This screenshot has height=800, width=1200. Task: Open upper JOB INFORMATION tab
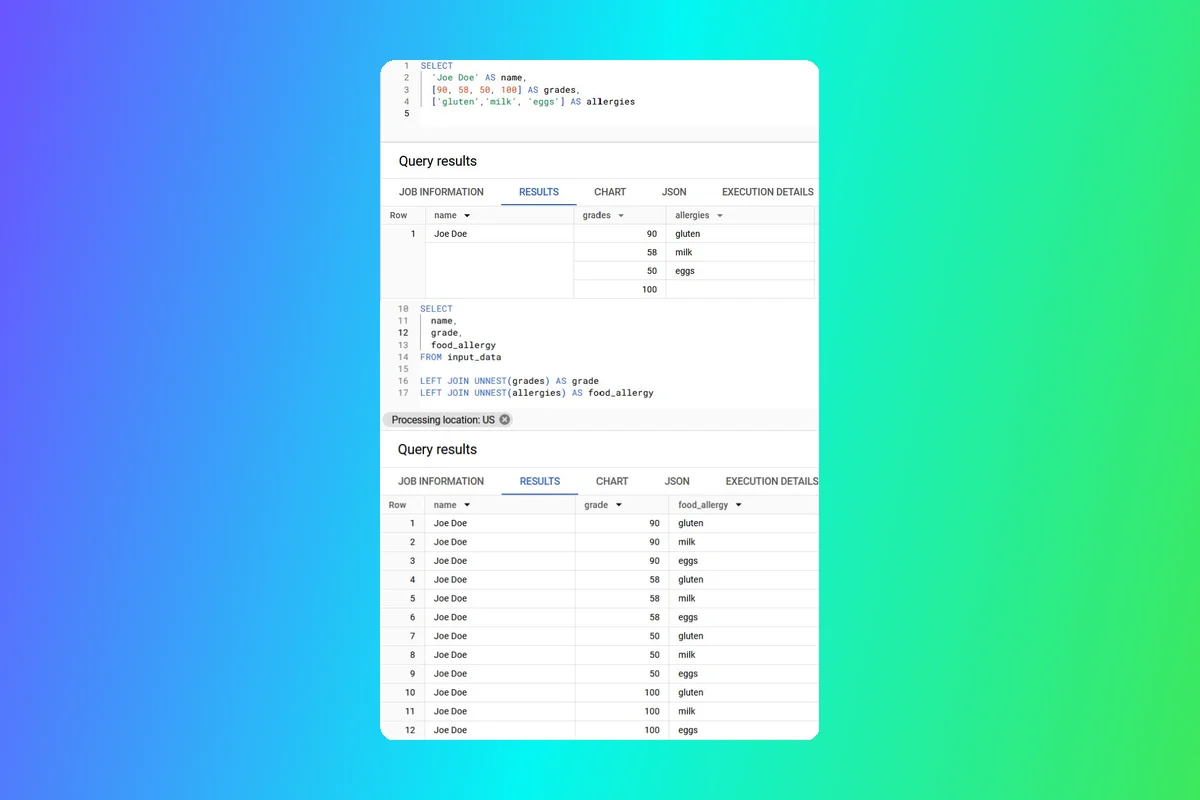441,192
